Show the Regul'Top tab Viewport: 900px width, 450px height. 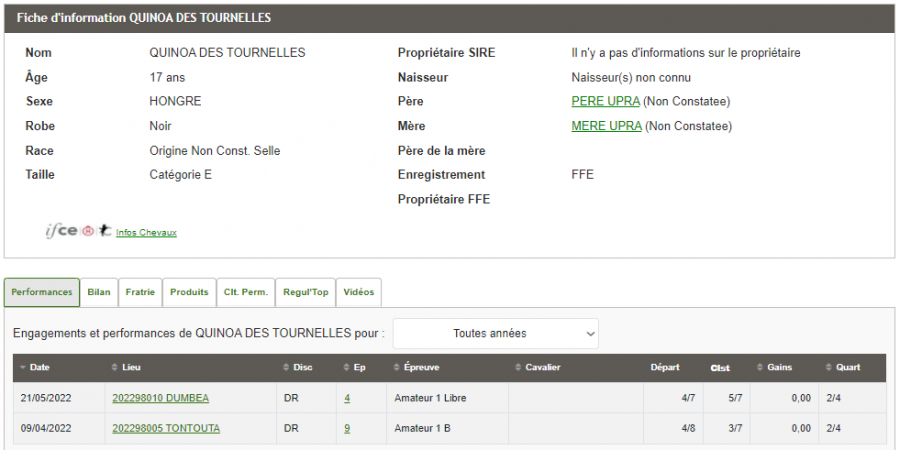pos(306,292)
